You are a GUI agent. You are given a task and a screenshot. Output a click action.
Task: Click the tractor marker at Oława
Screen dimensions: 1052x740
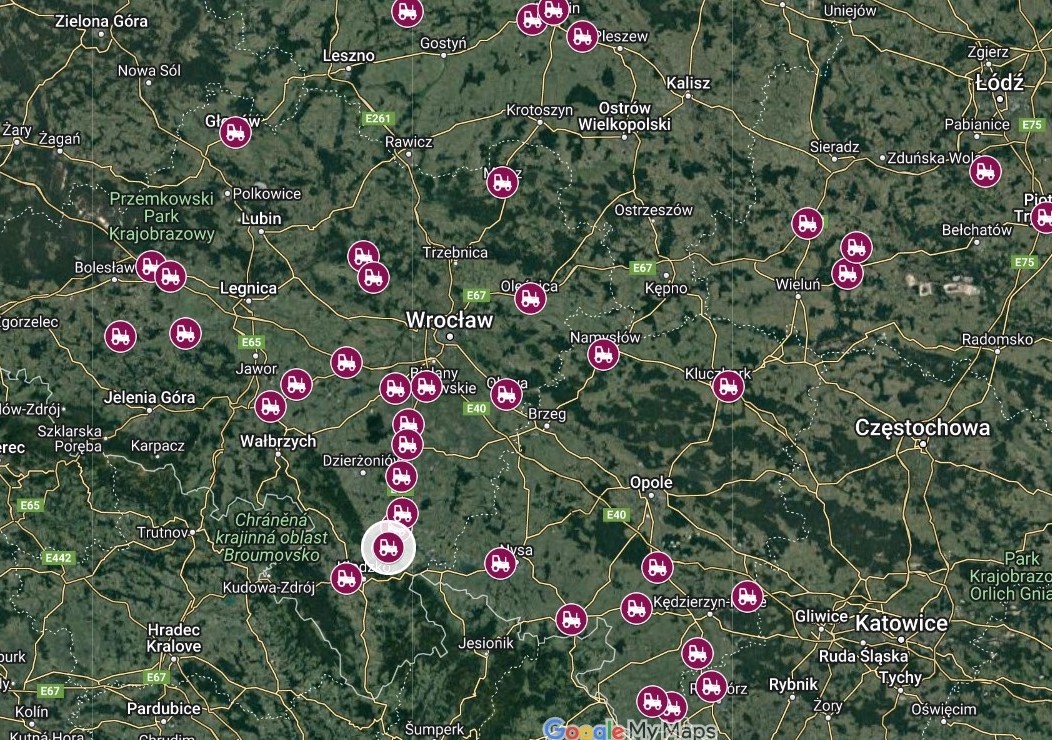(507, 394)
